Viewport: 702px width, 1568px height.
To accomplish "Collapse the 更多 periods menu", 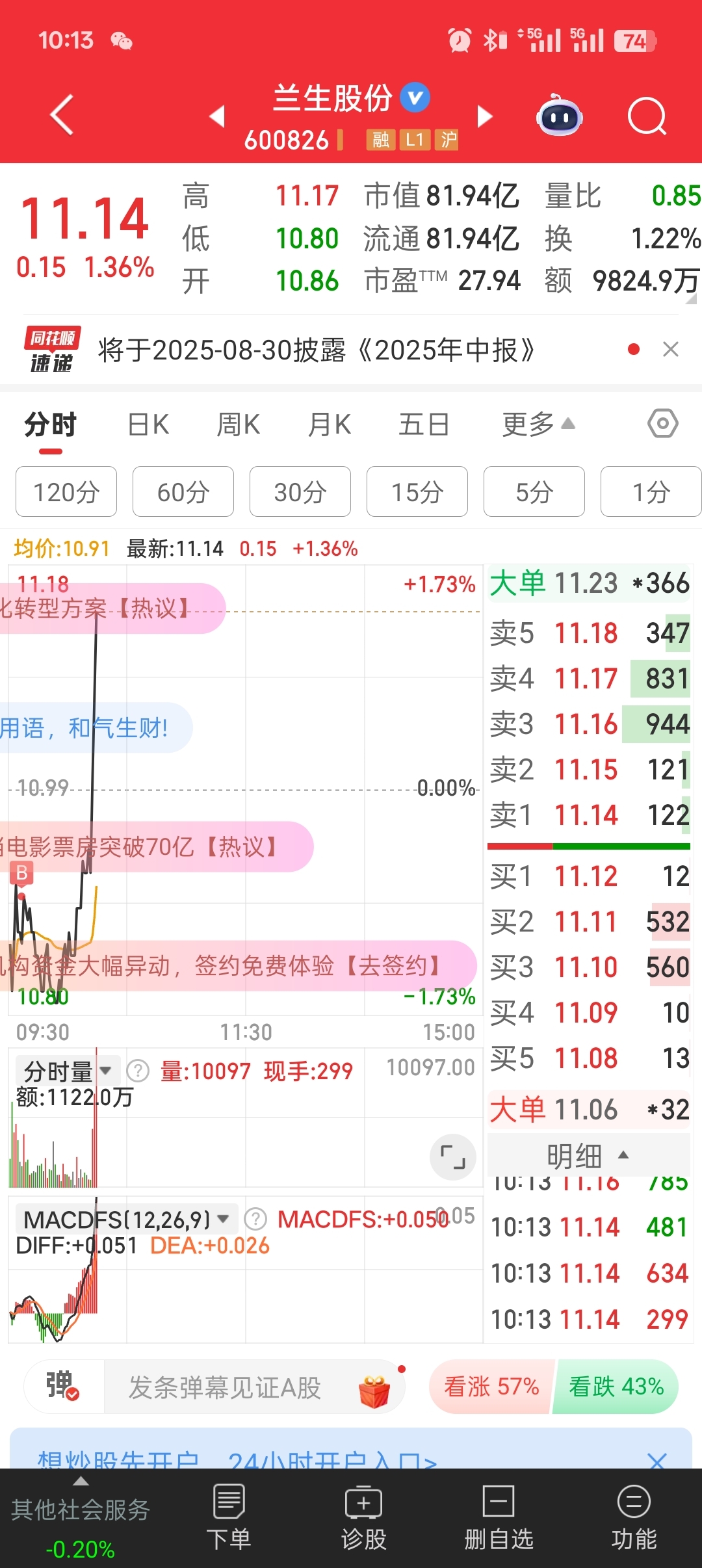I will [x=538, y=425].
